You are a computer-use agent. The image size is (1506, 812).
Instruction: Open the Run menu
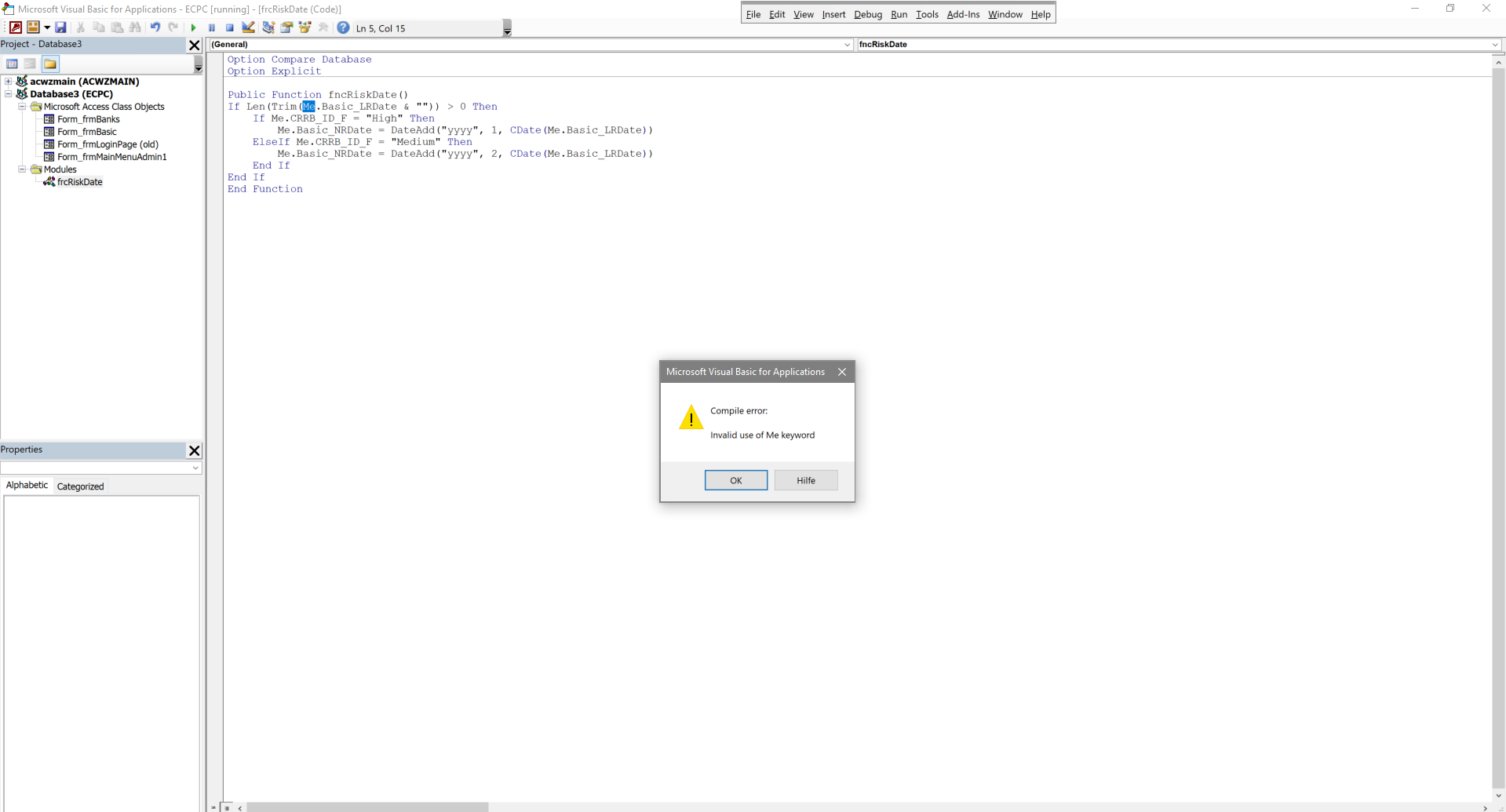pos(899,14)
